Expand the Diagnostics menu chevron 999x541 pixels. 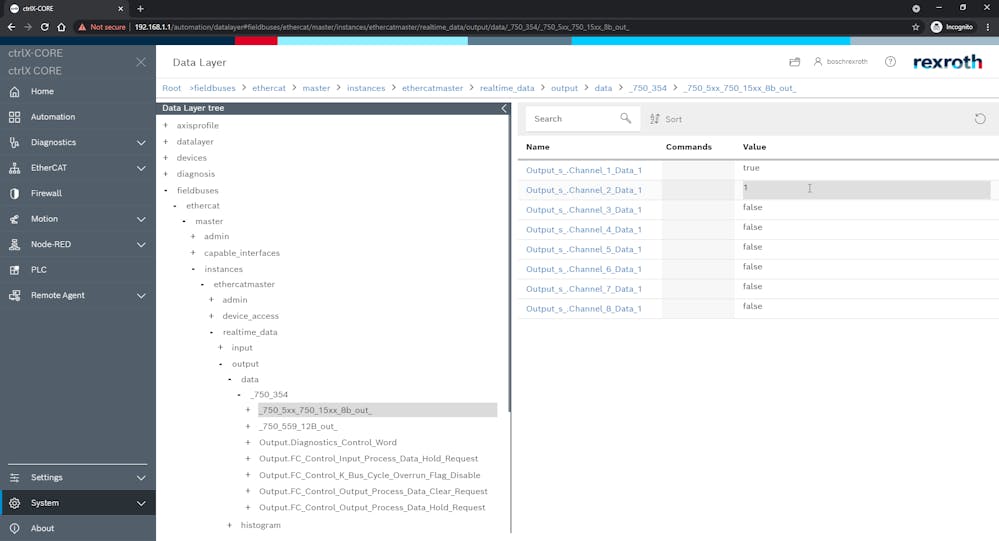tap(141, 143)
